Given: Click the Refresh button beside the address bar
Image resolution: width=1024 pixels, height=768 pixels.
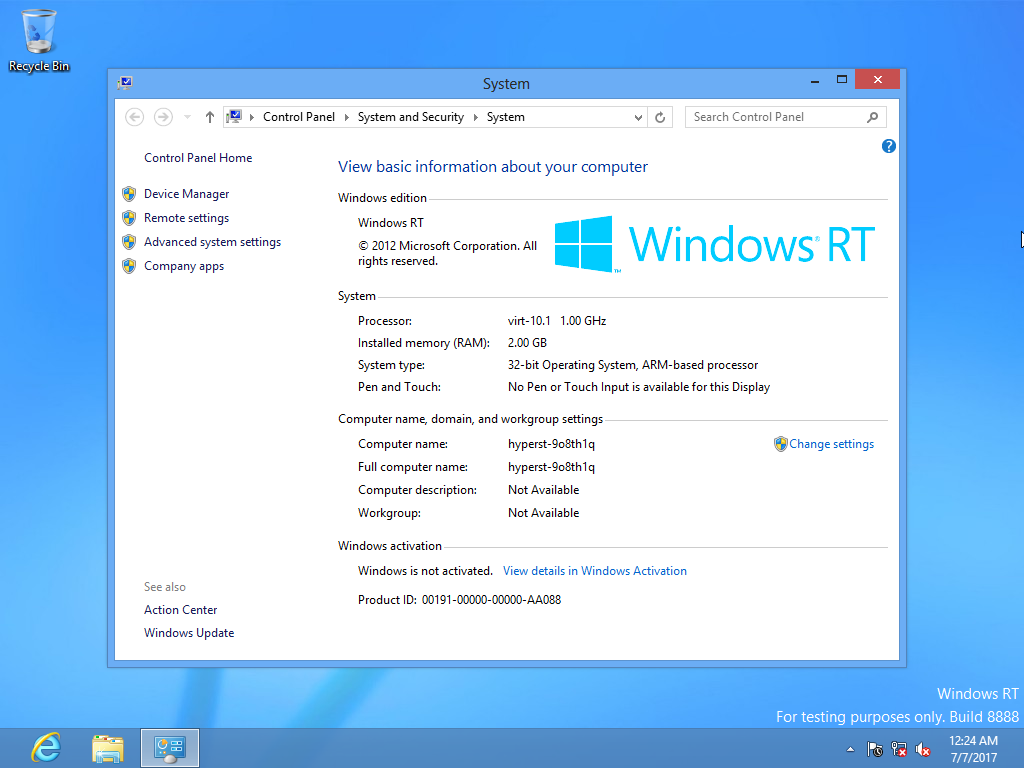Looking at the screenshot, I should click(x=660, y=117).
